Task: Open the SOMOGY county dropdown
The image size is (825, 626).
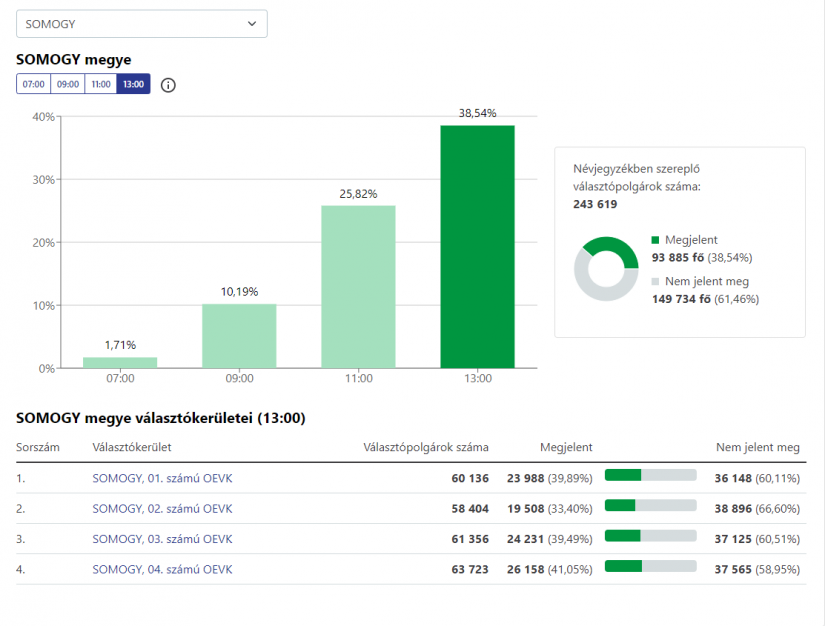Action: tap(141, 24)
